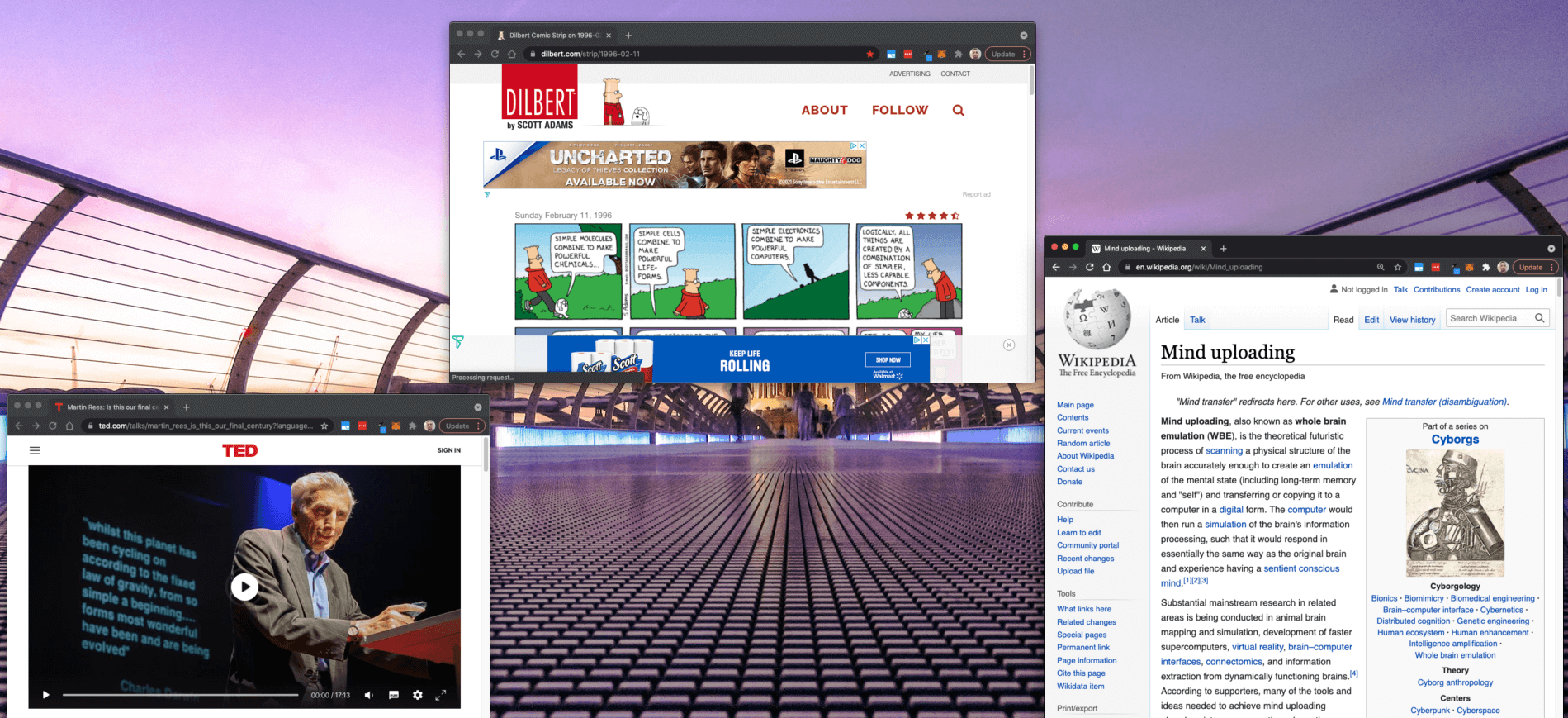The image size is (1568, 718).
Task: Close the Scott Keep Life Rolling ad
Action: (1009, 345)
